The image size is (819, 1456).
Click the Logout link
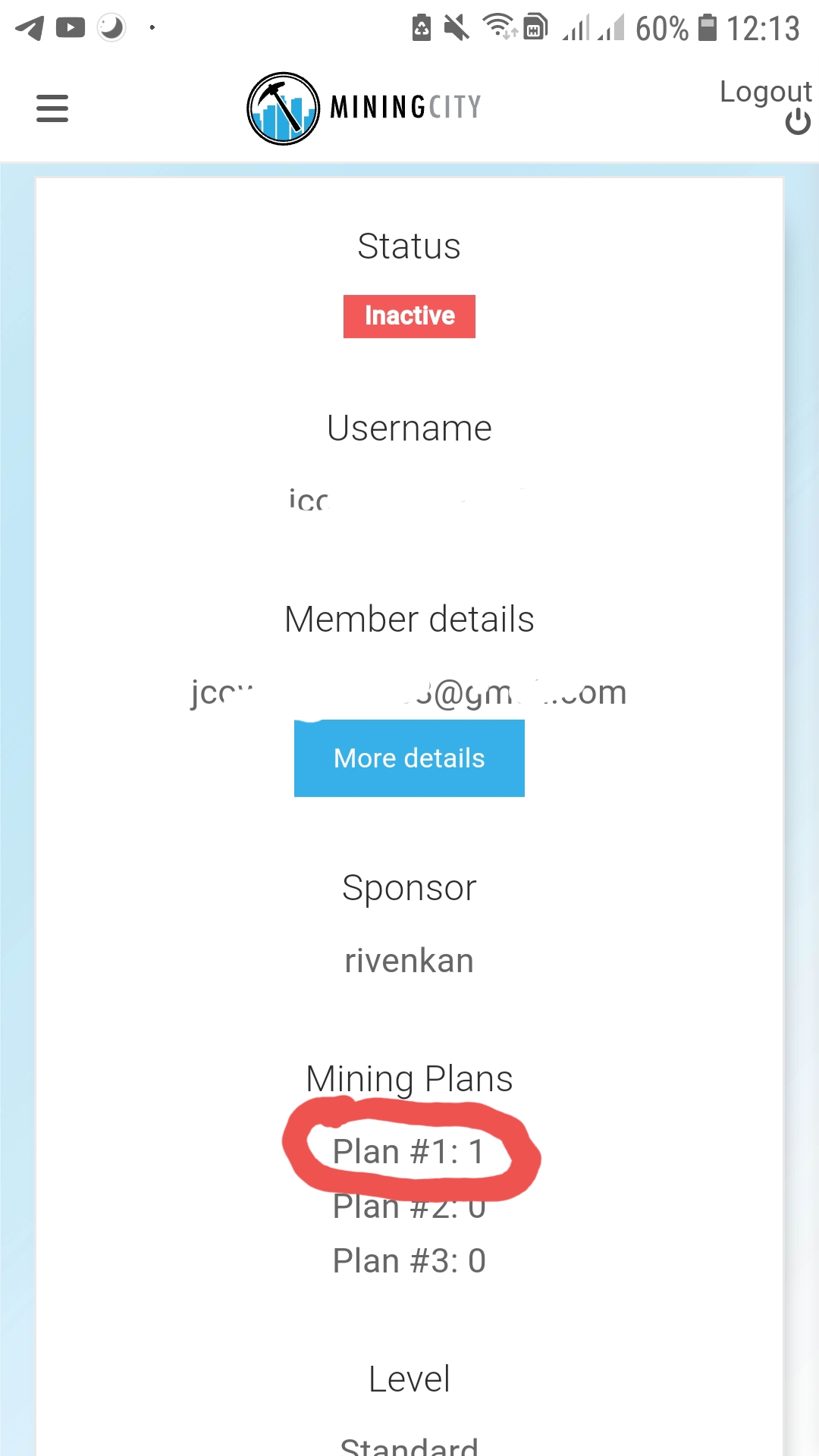765,92
